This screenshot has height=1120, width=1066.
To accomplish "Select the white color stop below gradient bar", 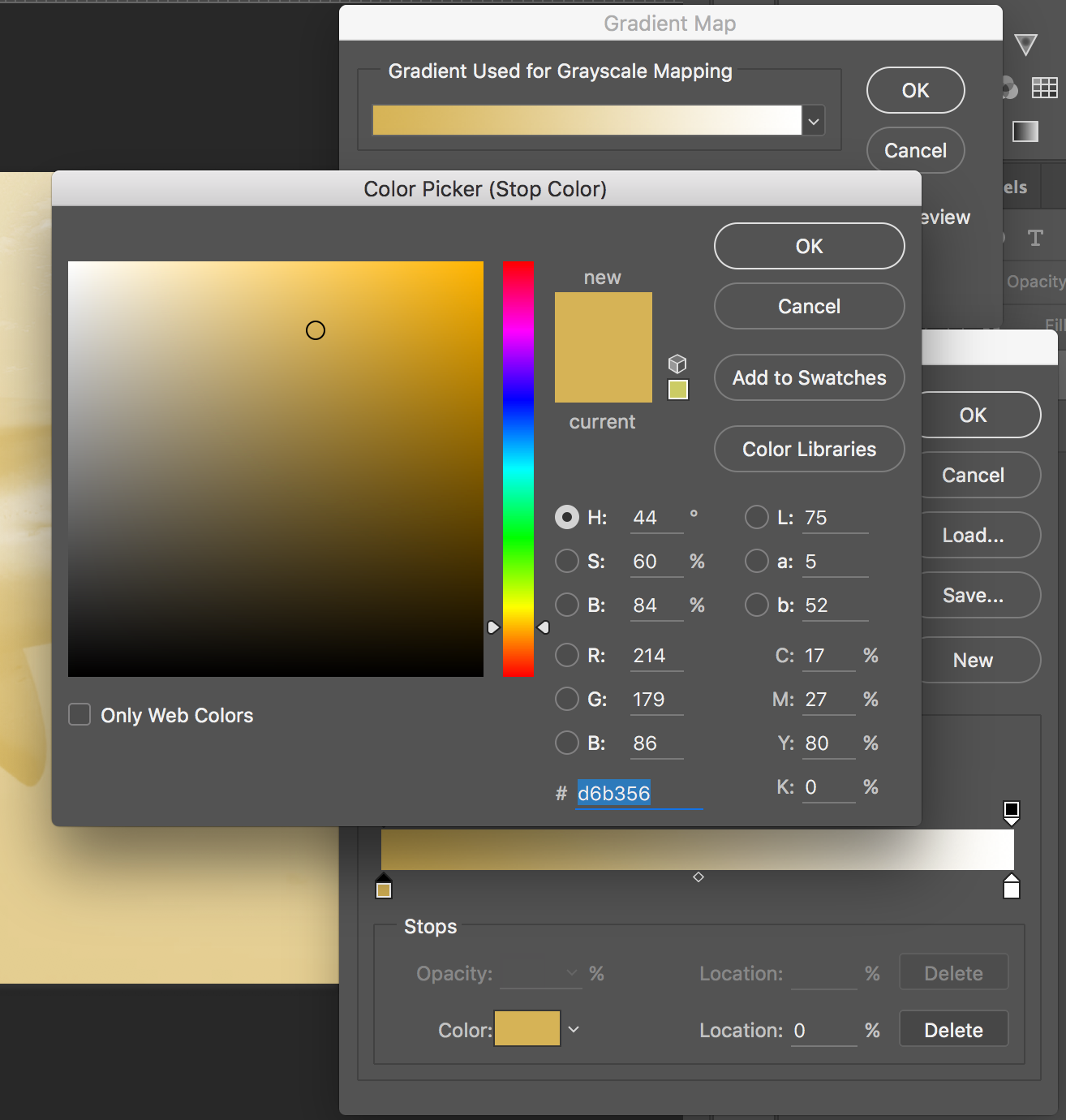I will [x=1012, y=886].
